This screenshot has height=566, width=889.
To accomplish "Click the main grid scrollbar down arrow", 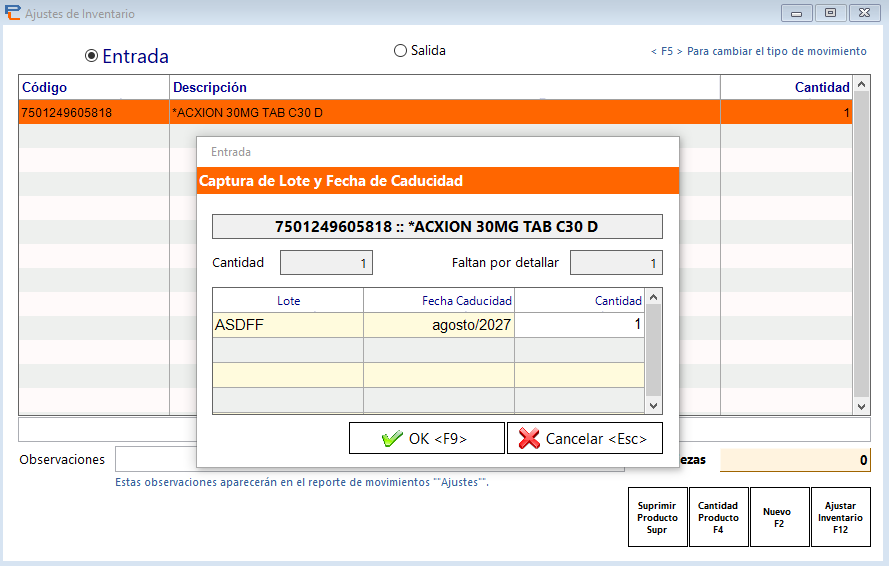I will (x=861, y=407).
